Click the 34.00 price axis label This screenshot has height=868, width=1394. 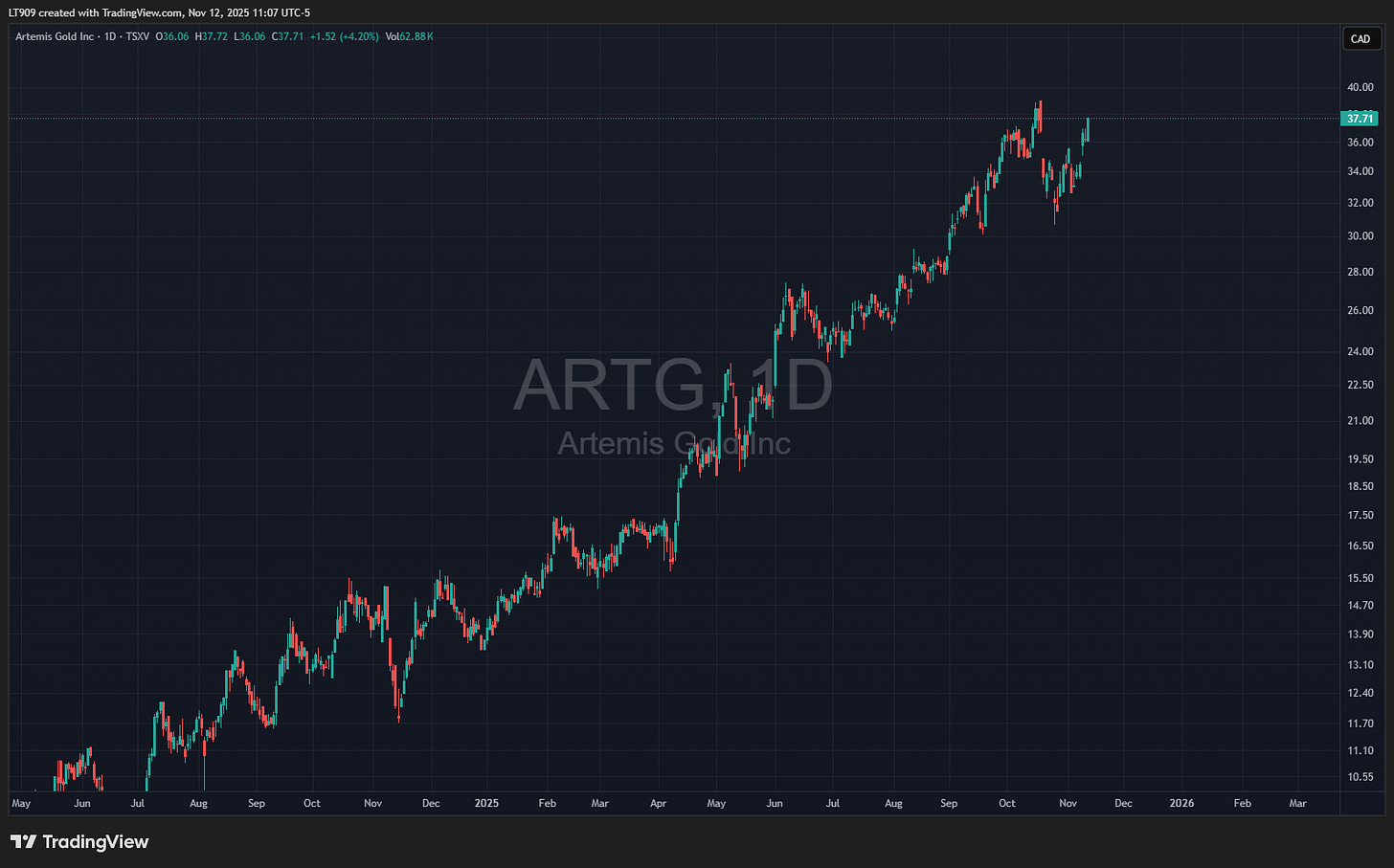1360,172
